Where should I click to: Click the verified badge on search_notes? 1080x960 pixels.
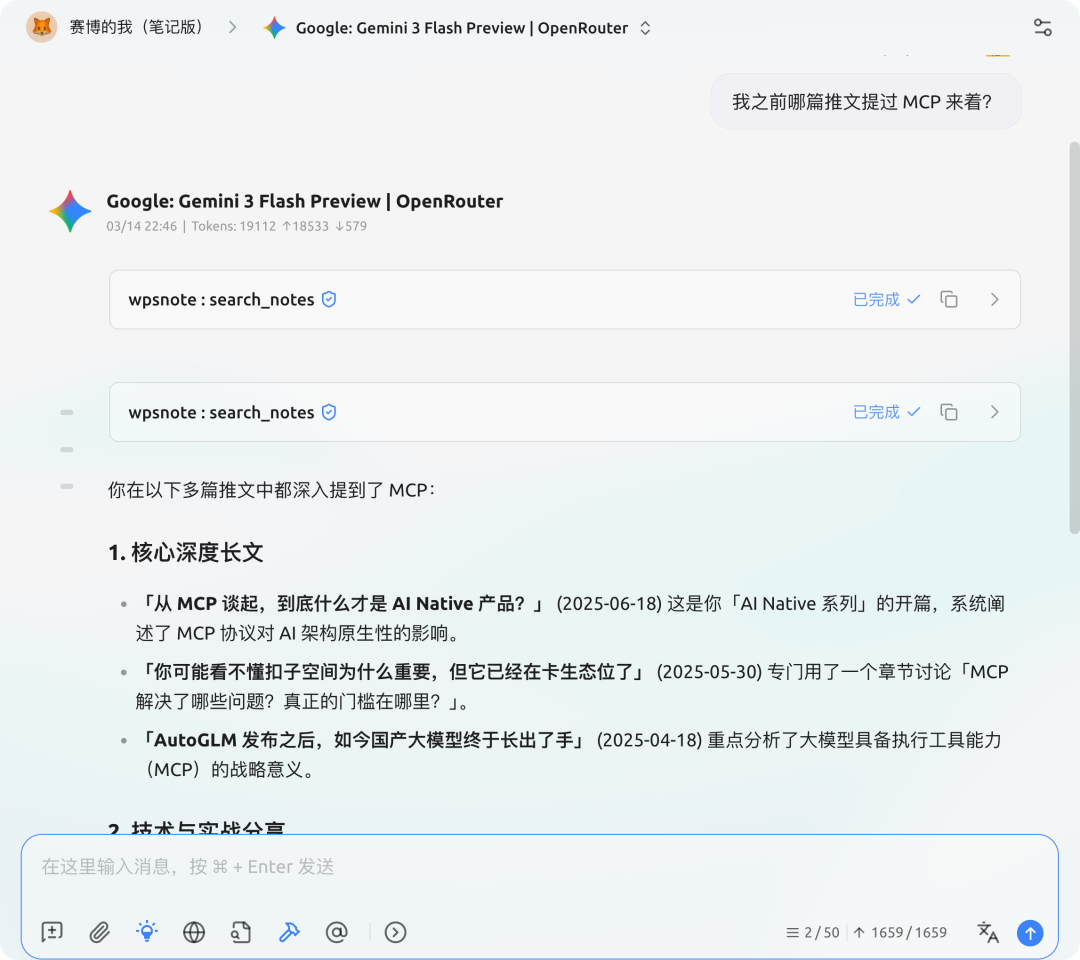329,299
